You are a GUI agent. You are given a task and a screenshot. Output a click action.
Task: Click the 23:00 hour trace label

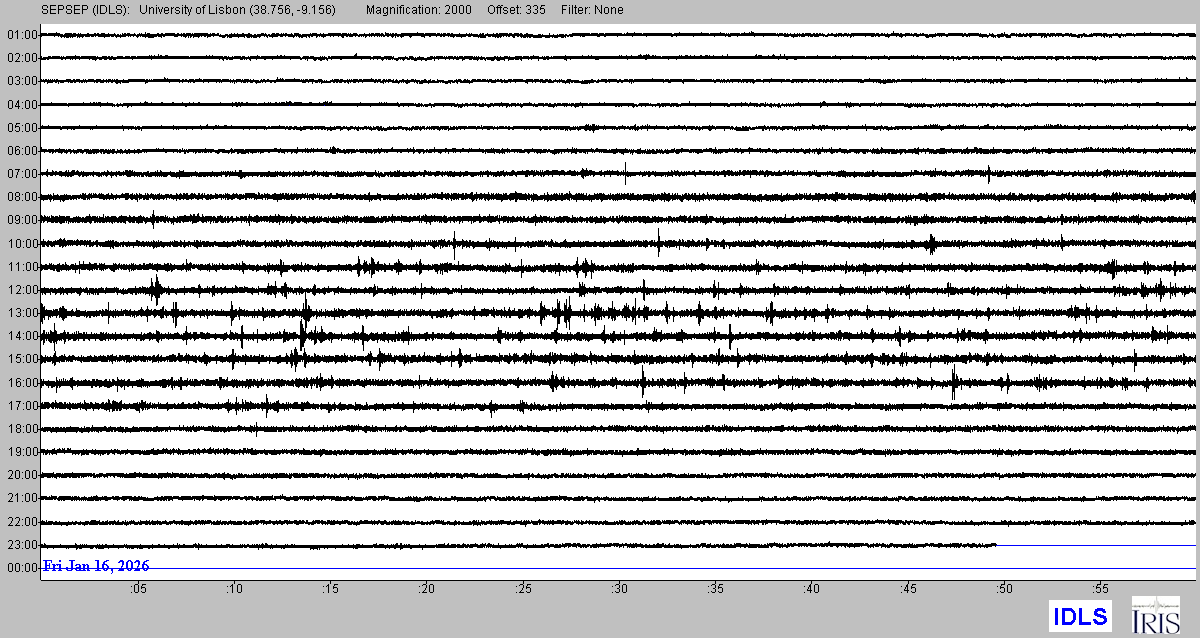coord(22,545)
